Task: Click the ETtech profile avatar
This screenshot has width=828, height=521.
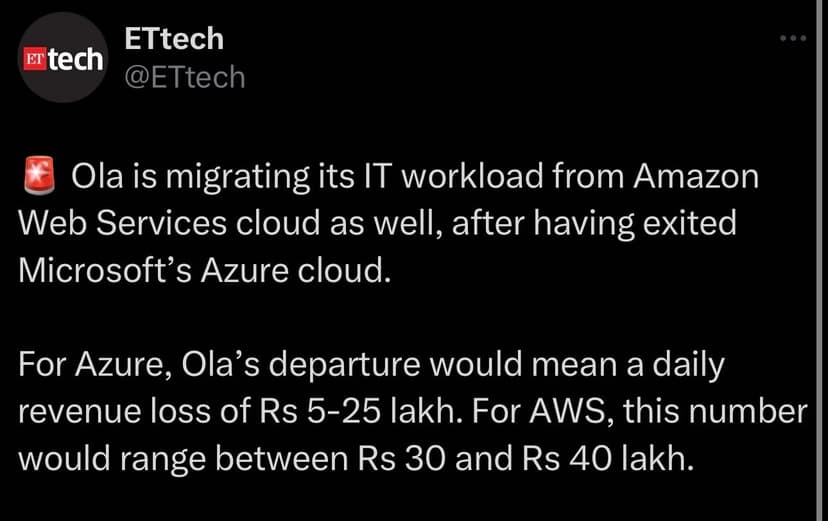Action: coord(63,59)
